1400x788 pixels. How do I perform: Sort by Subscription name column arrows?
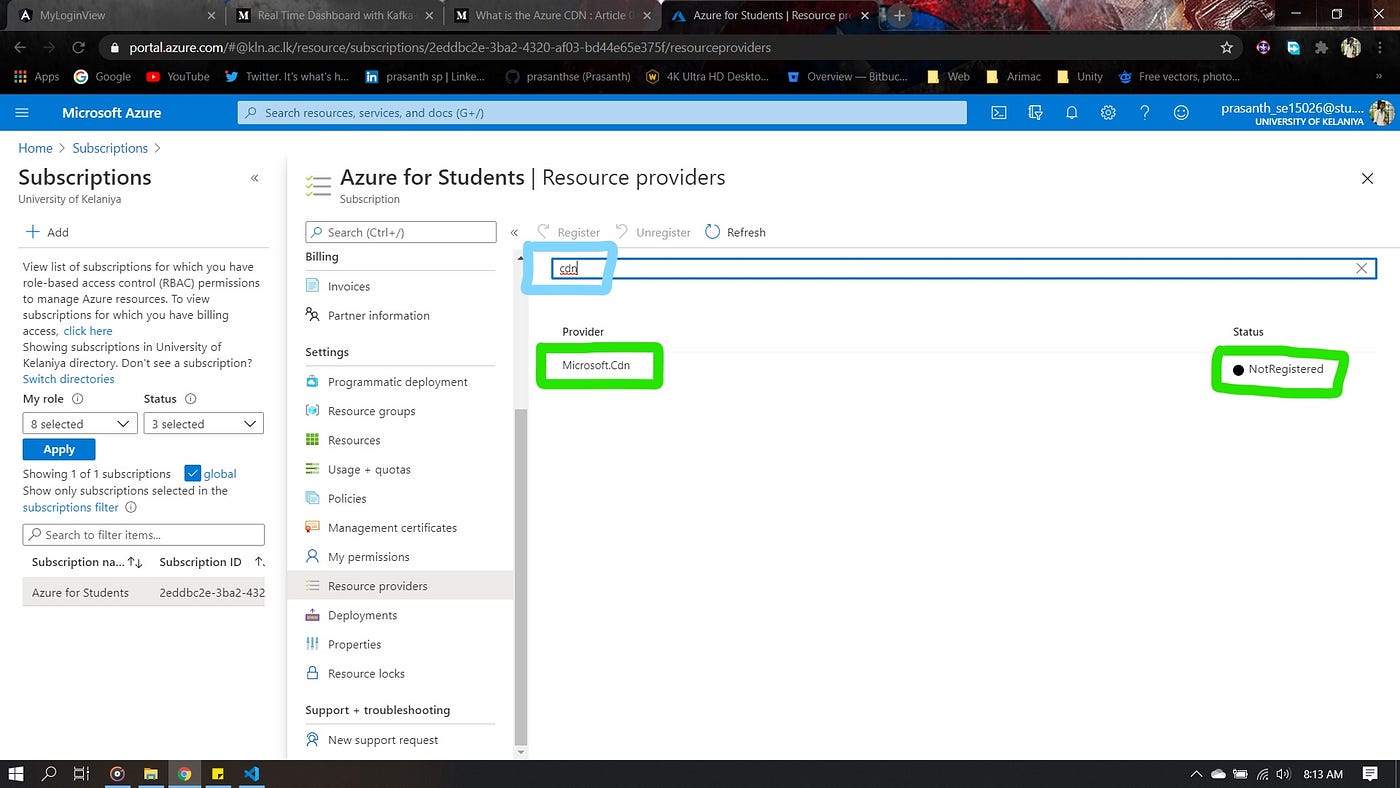click(x=135, y=562)
